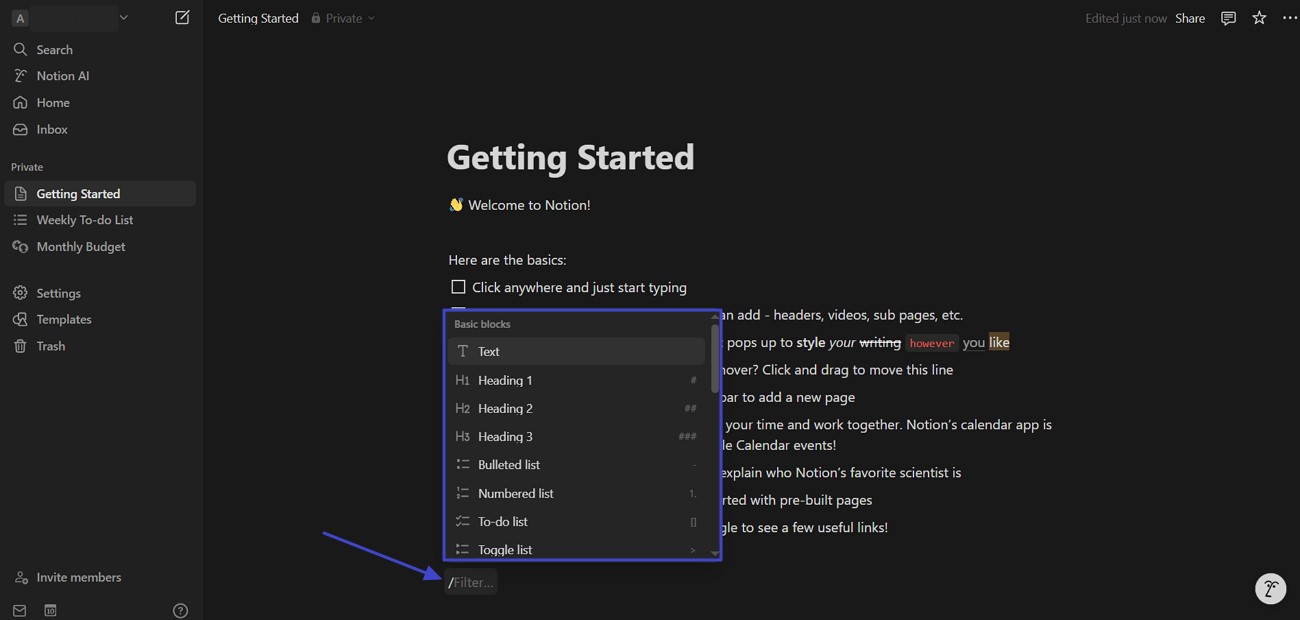The width and height of the screenshot is (1300, 620).
Task: Choose Heading 1 from the block menu
Action: click(x=576, y=380)
